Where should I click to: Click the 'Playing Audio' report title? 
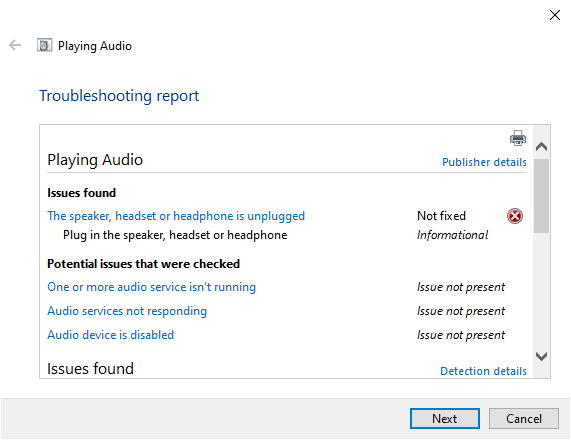[x=95, y=160]
